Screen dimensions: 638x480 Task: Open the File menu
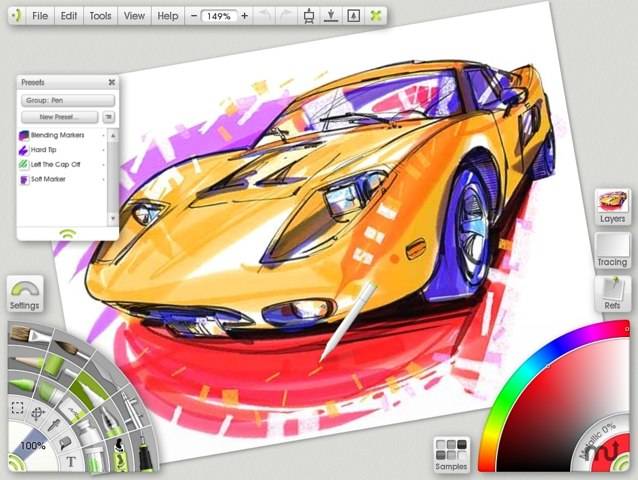click(x=40, y=16)
